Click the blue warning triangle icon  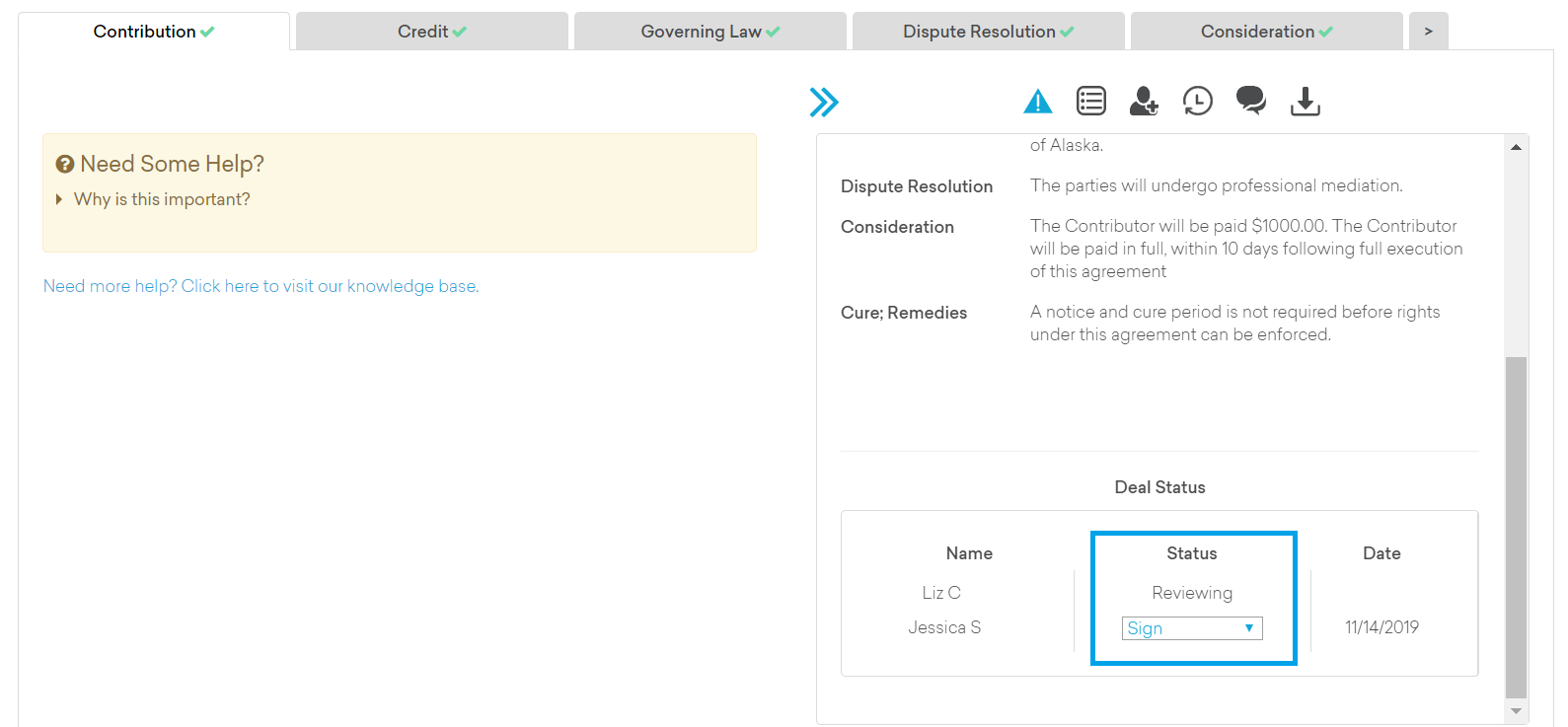(1037, 101)
